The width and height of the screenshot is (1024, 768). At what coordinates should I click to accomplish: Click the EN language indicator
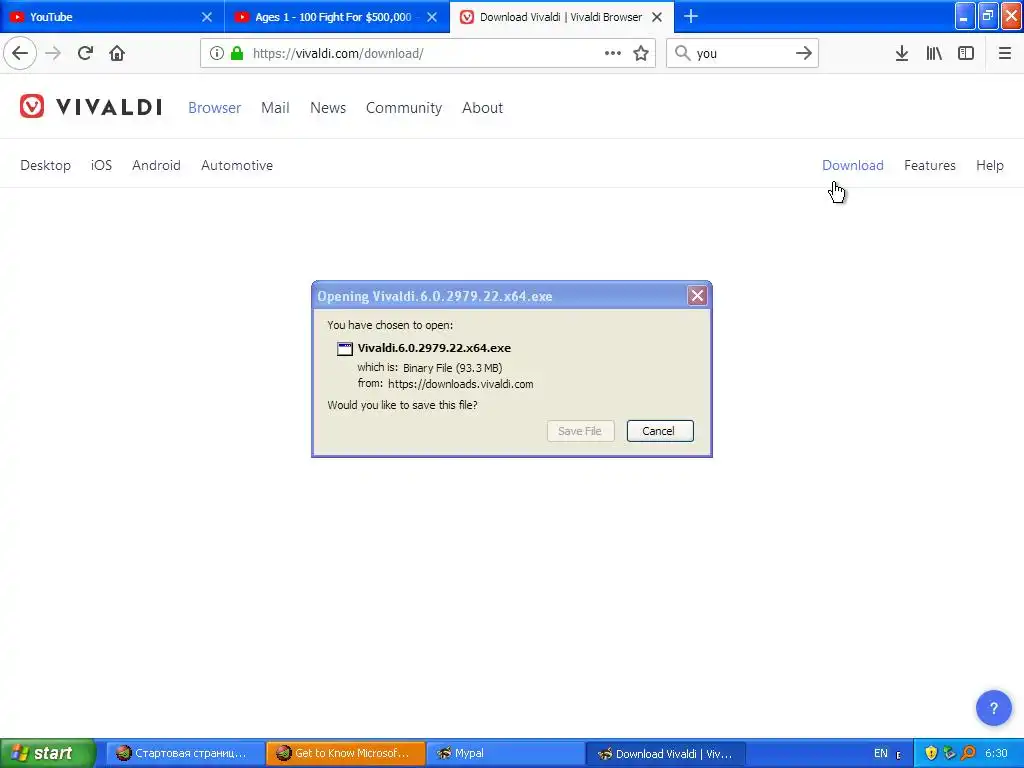(x=880, y=753)
